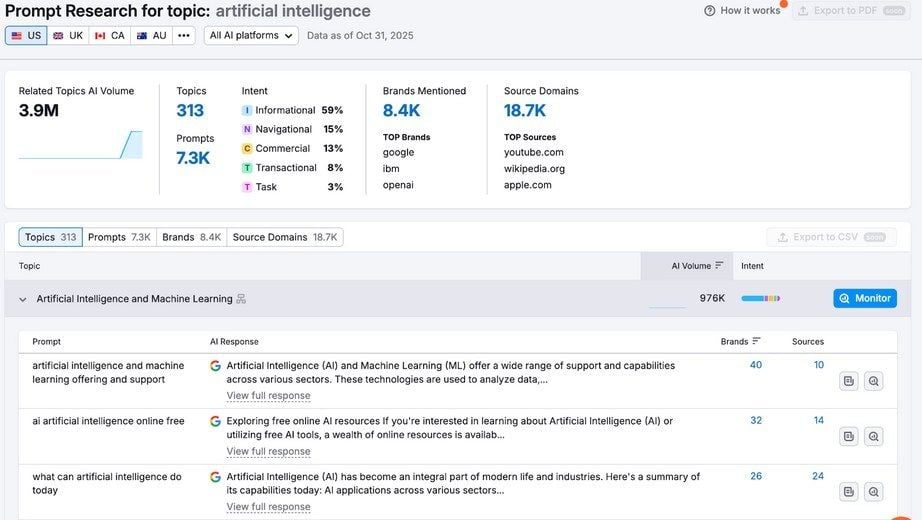Click the Topics count 313
The image size is (922, 520).
click(x=190, y=111)
